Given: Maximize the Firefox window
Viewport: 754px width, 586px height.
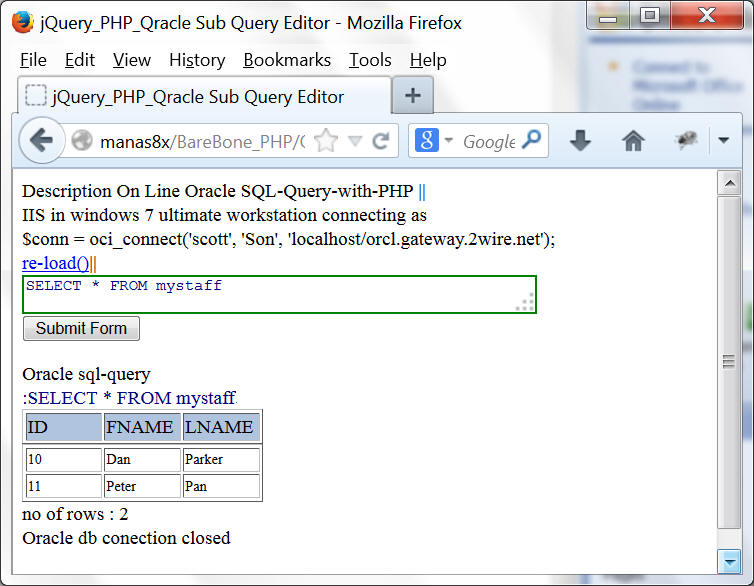Looking at the screenshot, I should (650, 15).
